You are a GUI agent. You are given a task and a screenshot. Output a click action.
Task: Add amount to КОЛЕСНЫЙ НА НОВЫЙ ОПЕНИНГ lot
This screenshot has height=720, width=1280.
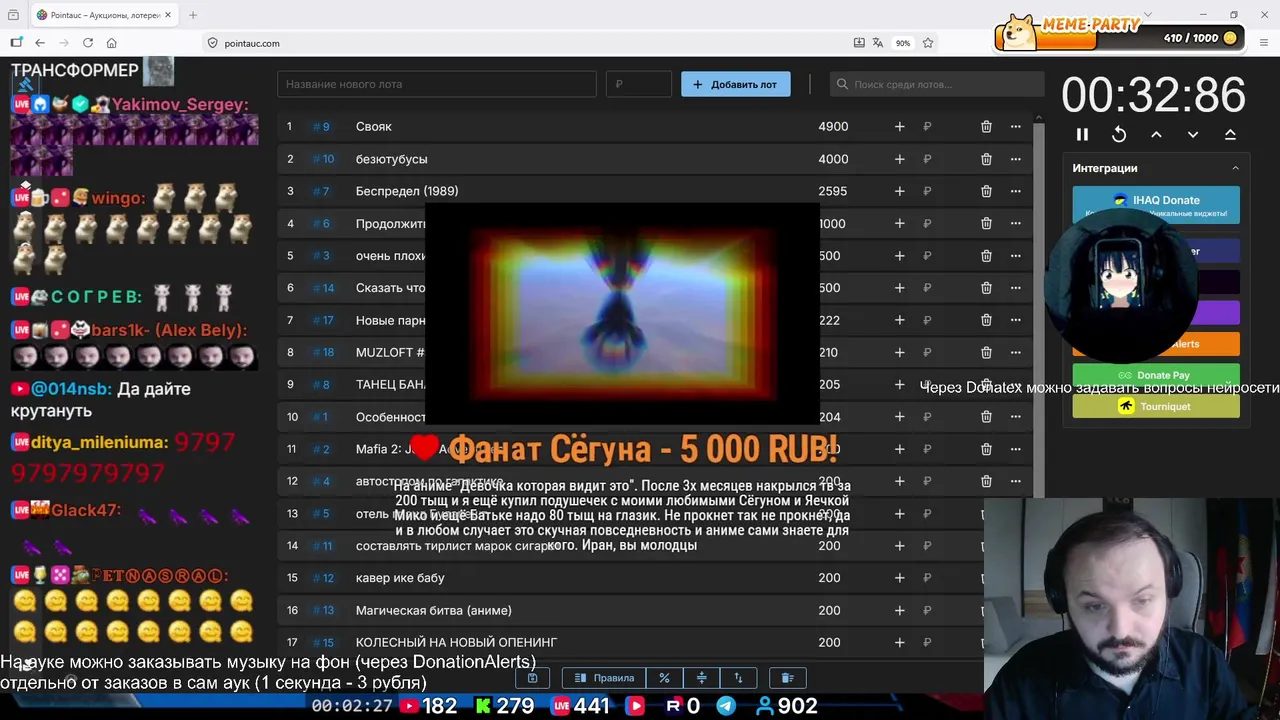(899, 642)
